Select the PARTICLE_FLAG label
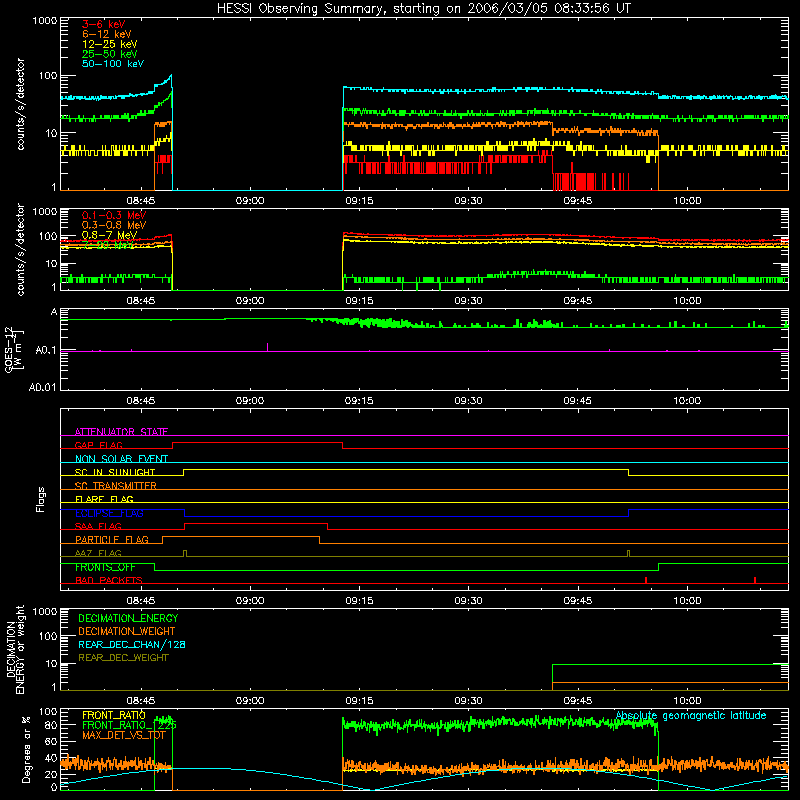 [112, 539]
